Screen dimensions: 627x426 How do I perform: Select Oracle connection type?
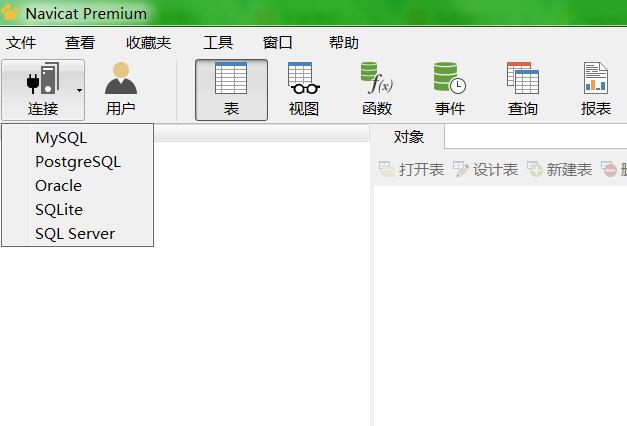point(58,185)
